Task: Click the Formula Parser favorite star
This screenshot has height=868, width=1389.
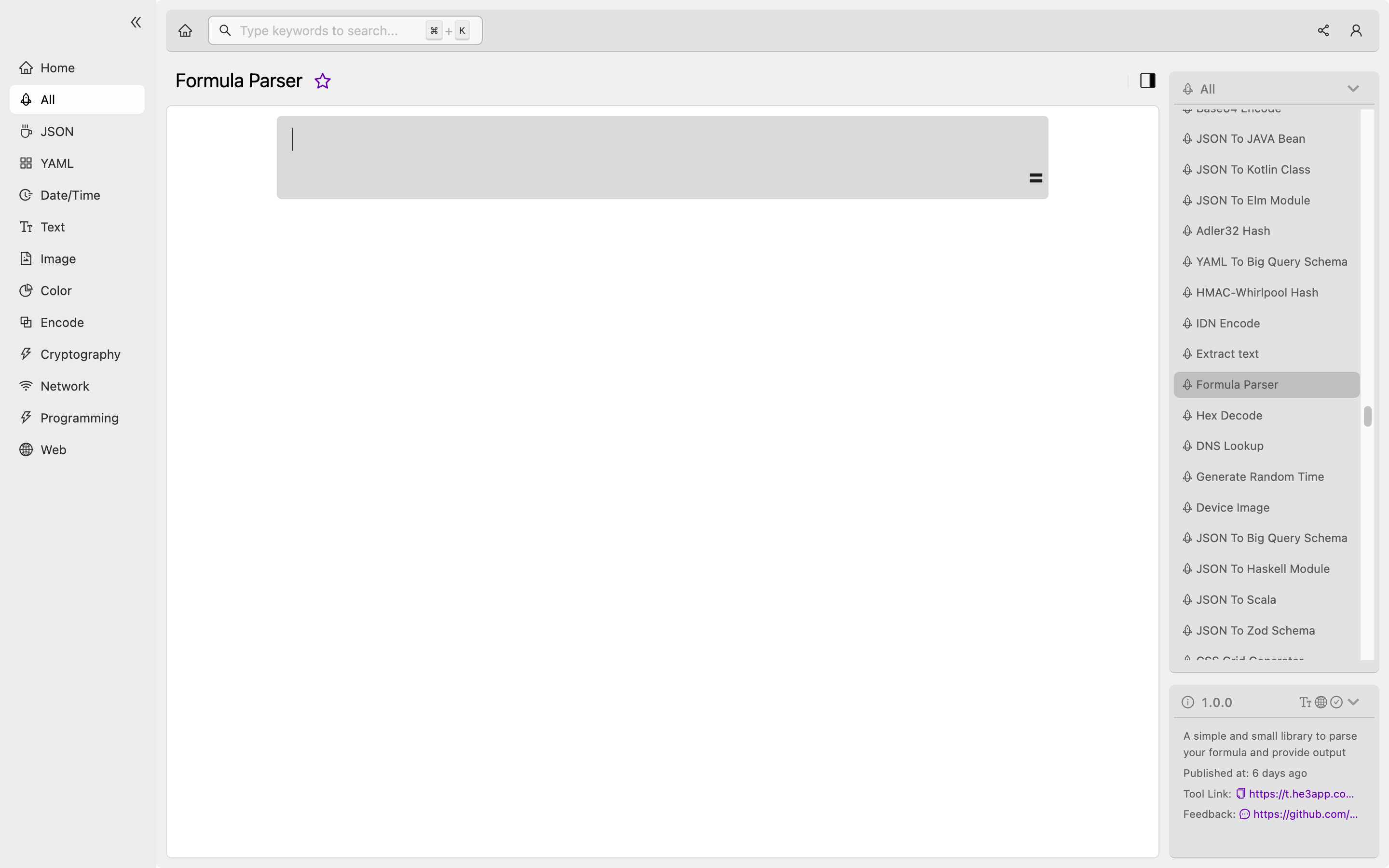Action: coord(322,80)
